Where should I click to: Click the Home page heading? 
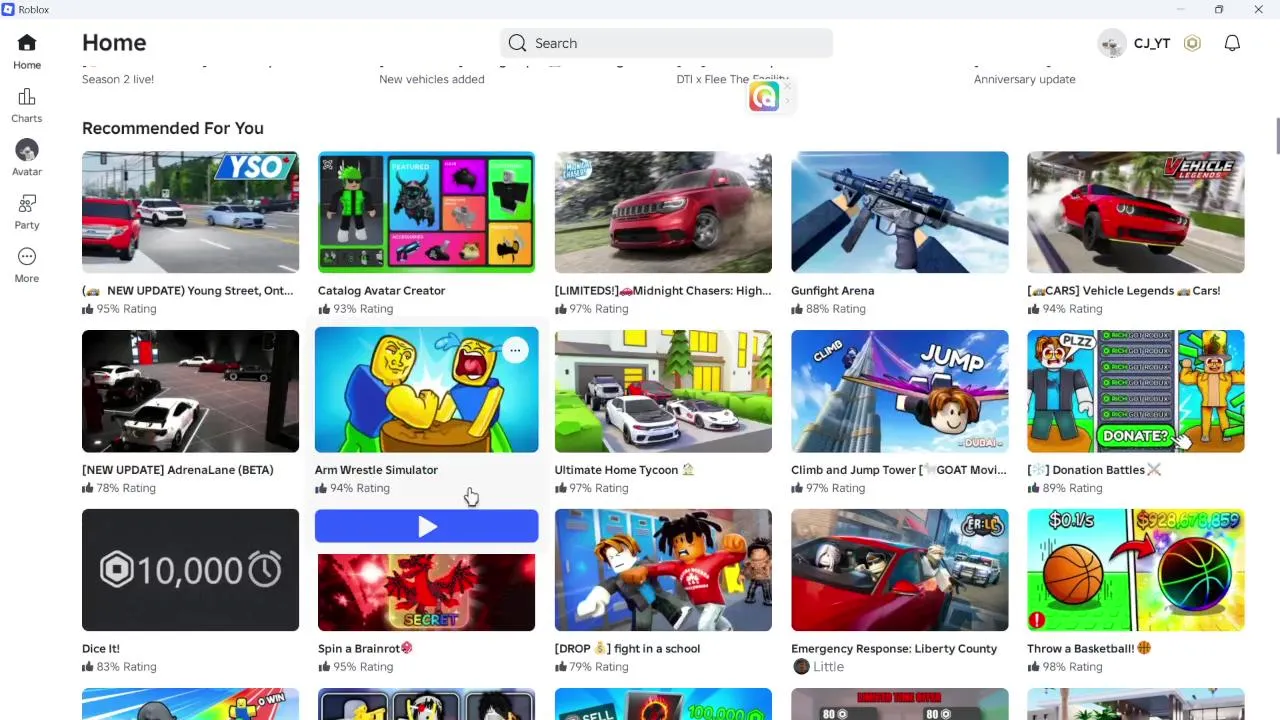click(x=114, y=43)
